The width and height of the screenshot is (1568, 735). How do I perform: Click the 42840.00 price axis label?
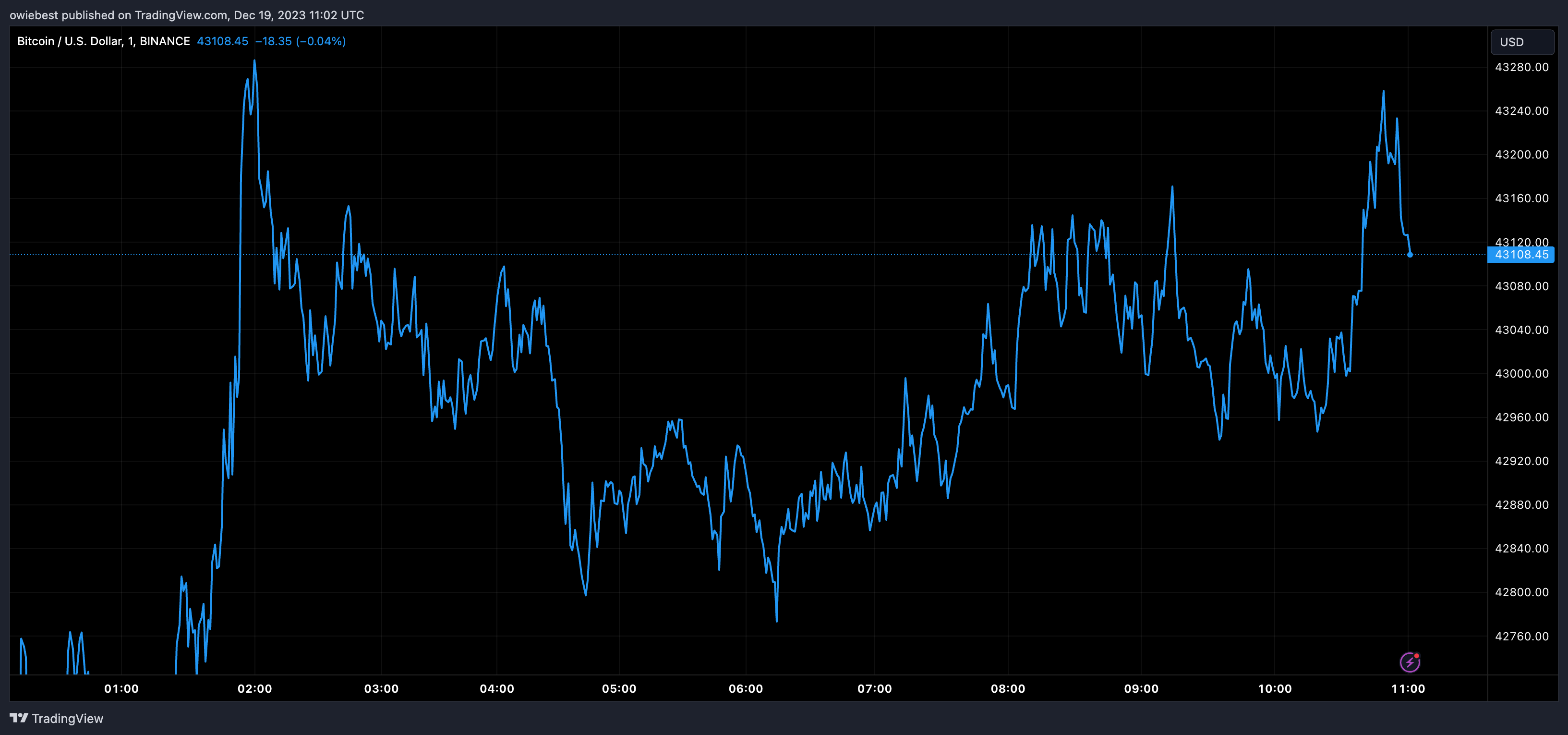tap(1522, 549)
